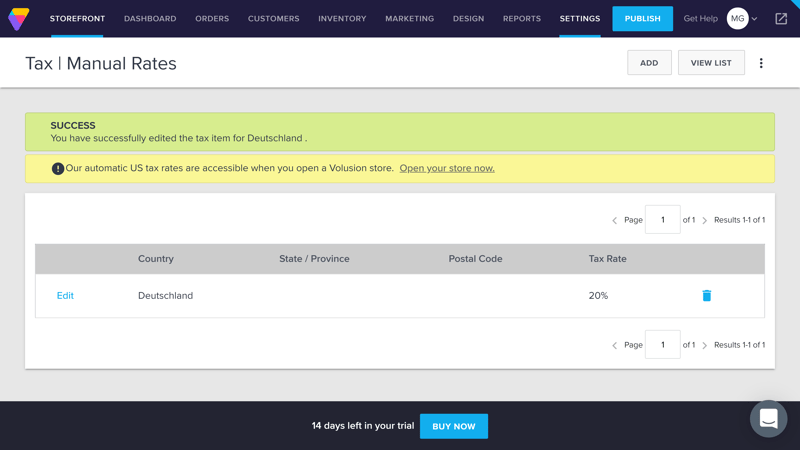800x450 pixels.
Task: Click the Volusion logo icon
Action: tap(18, 18)
